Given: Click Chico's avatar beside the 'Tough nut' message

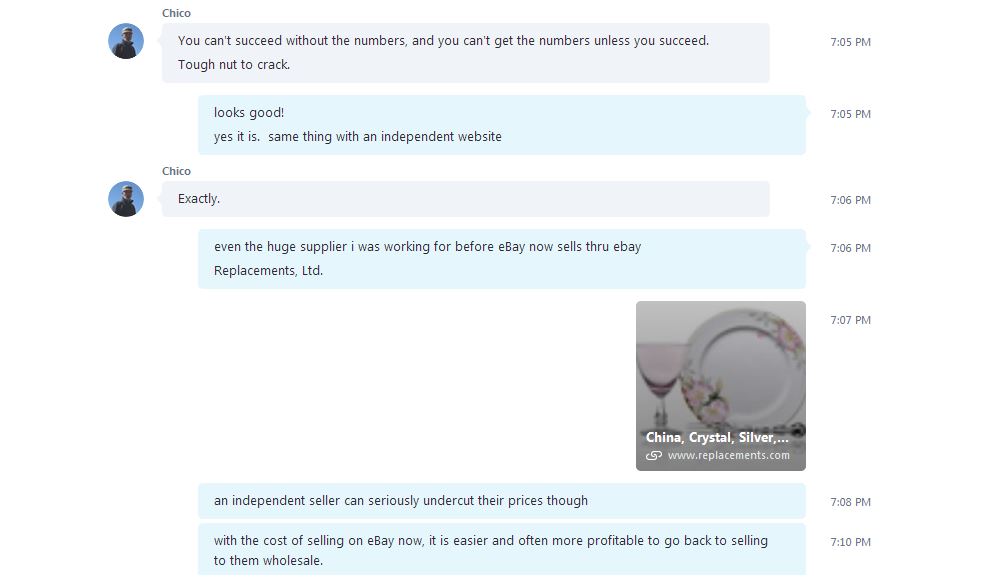Looking at the screenshot, I should point(126,41).
